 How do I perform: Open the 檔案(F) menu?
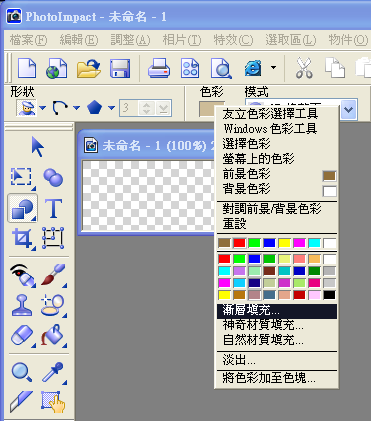coord(28,40)
